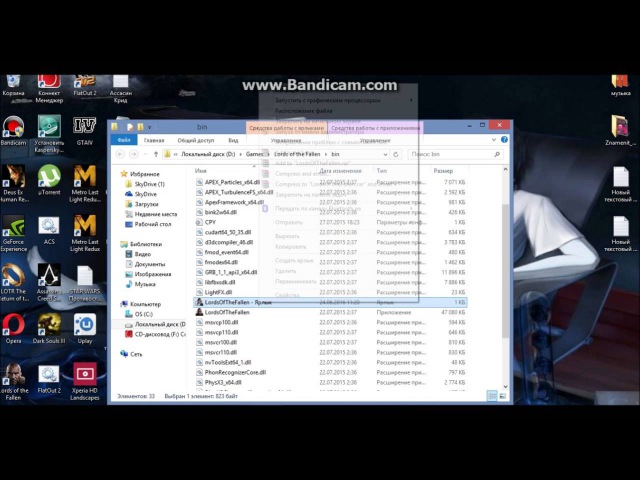
Task: Open the Общий доступ ribbon tab
Action: point(196,140)
